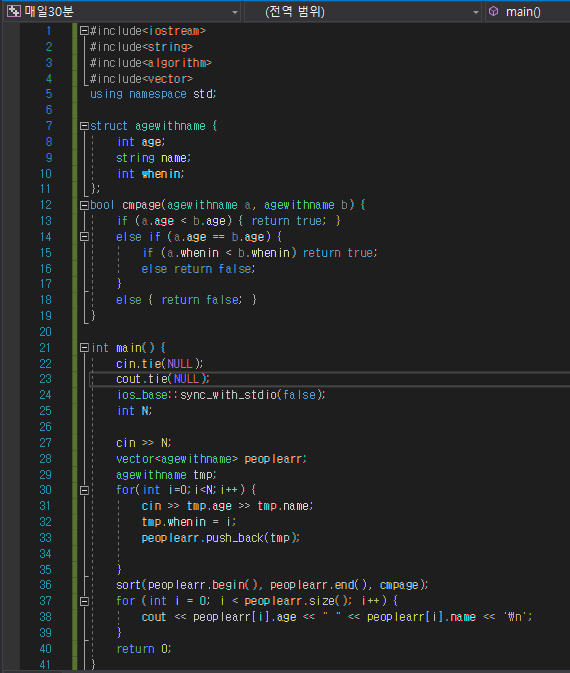Open the 매일30분 project dropdown
Image resolution: width=570 pixels, height=673 pixels.
click(x=123, y=12)
